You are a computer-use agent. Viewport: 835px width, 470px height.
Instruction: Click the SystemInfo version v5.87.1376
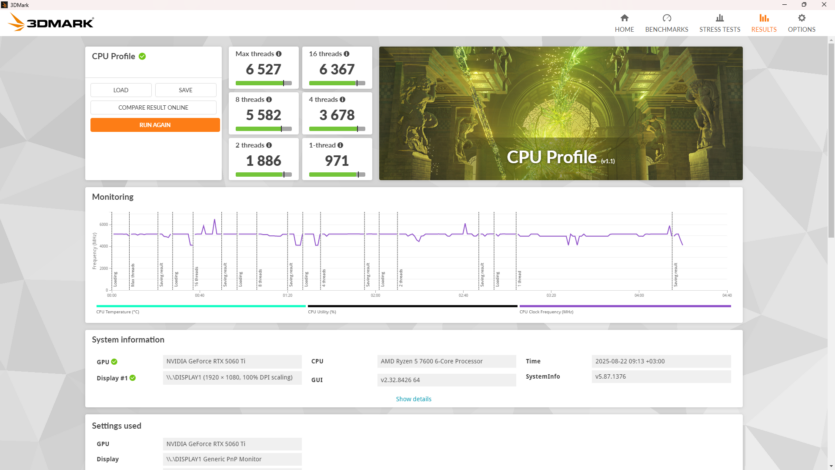click(x=661, y=377)
